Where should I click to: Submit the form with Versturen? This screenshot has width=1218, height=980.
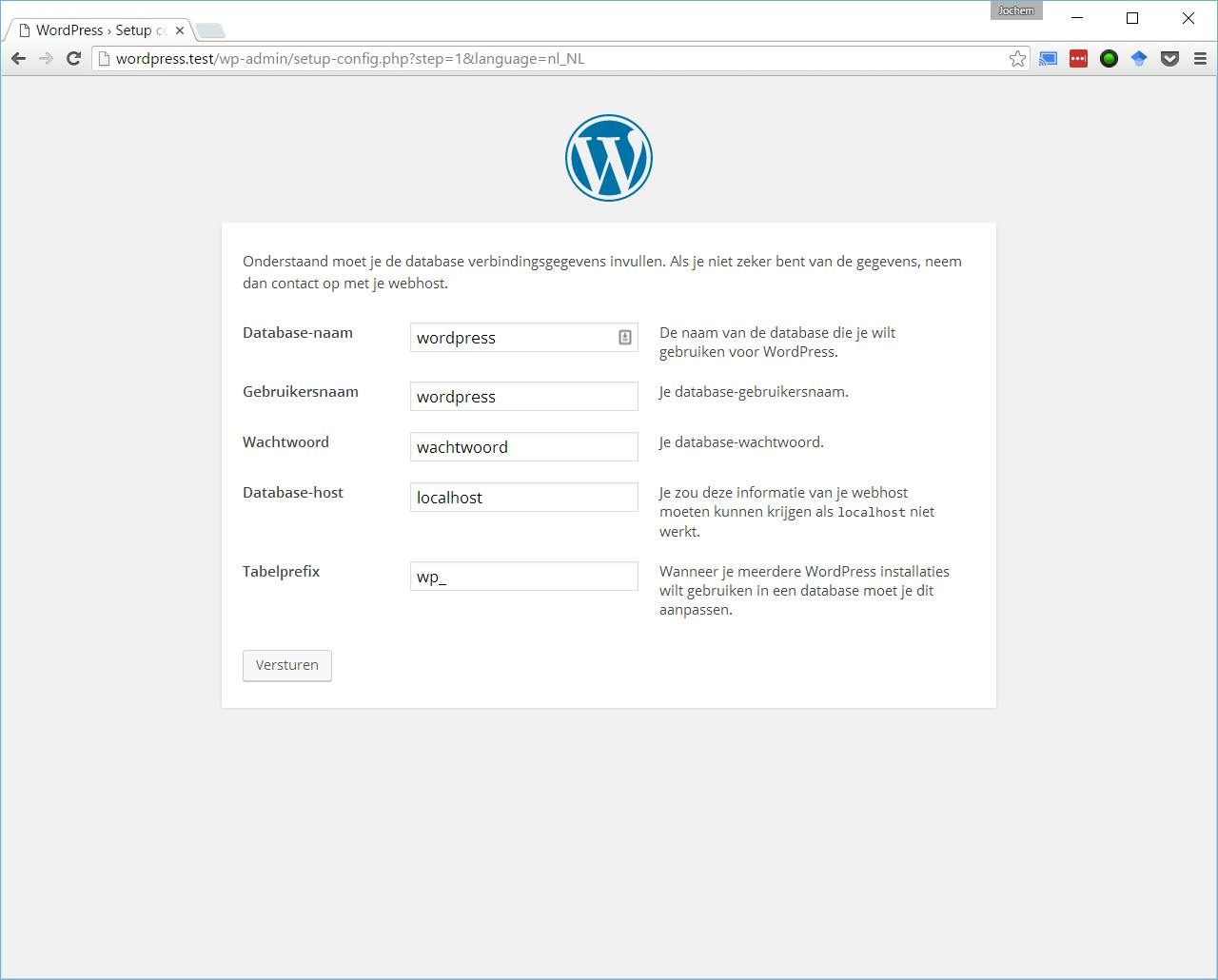coord(287,666)
